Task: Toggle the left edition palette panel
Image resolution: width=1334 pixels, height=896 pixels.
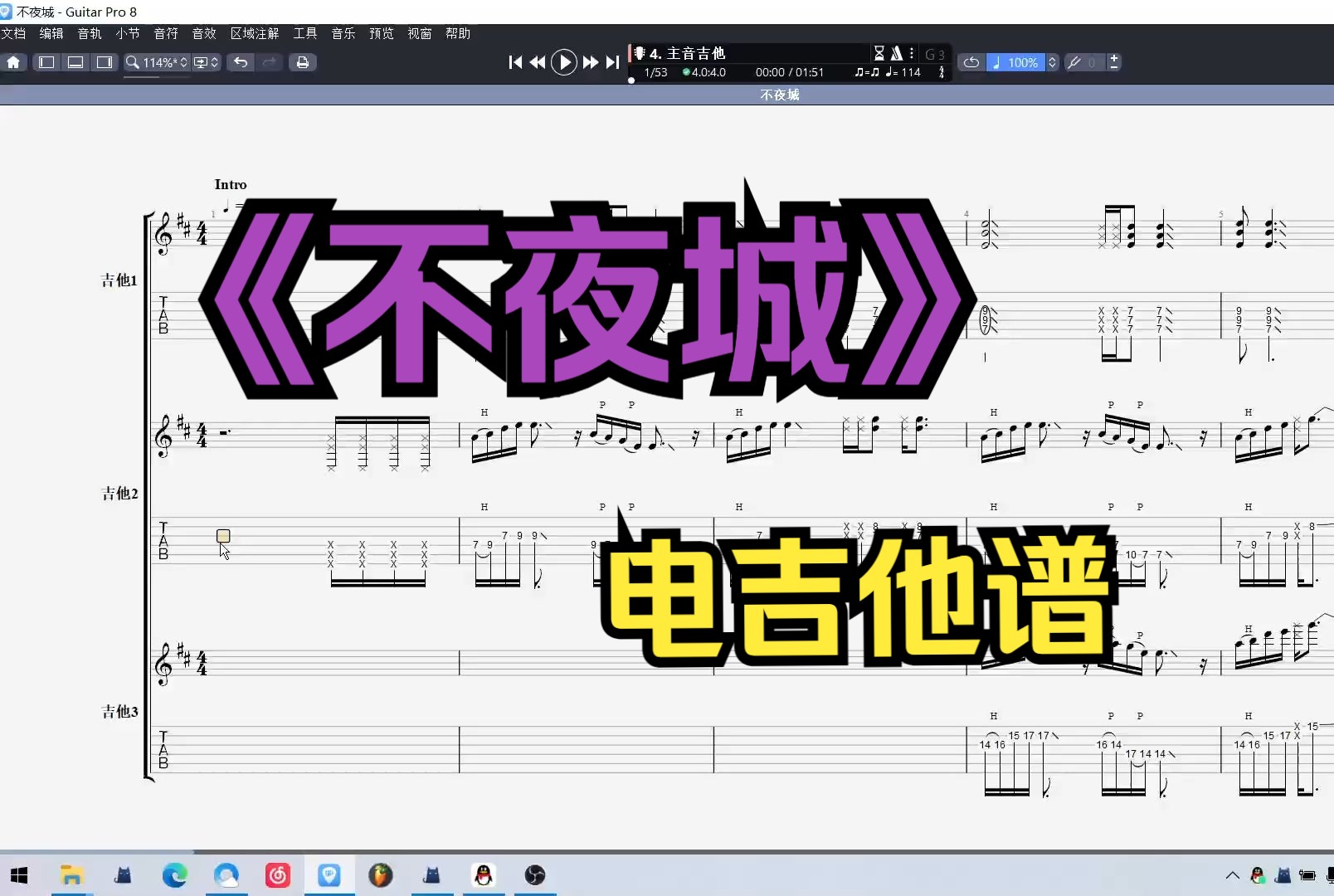Action: [x=46, y=62]
